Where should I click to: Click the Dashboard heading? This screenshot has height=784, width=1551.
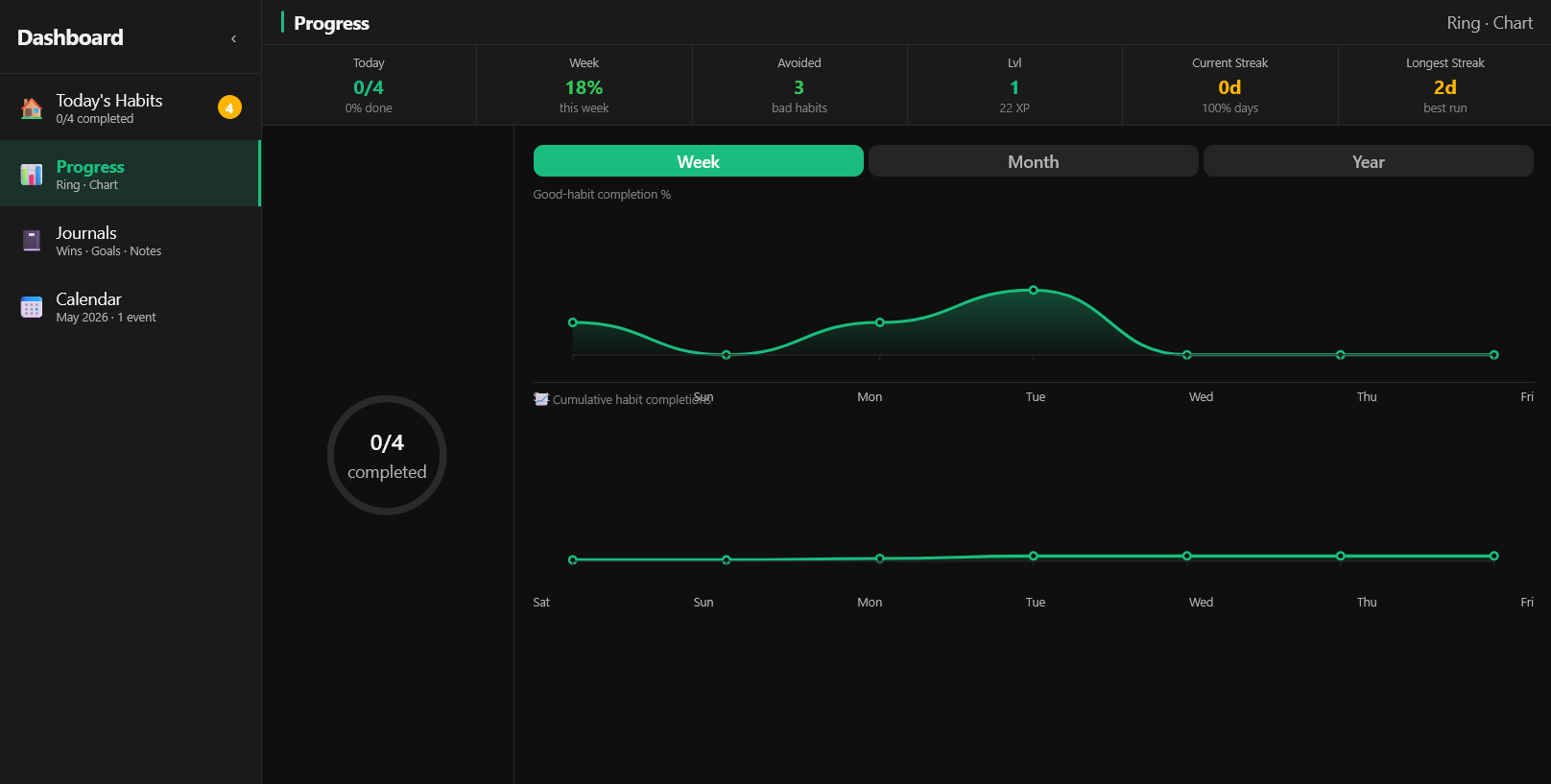[x=70, y=37]
